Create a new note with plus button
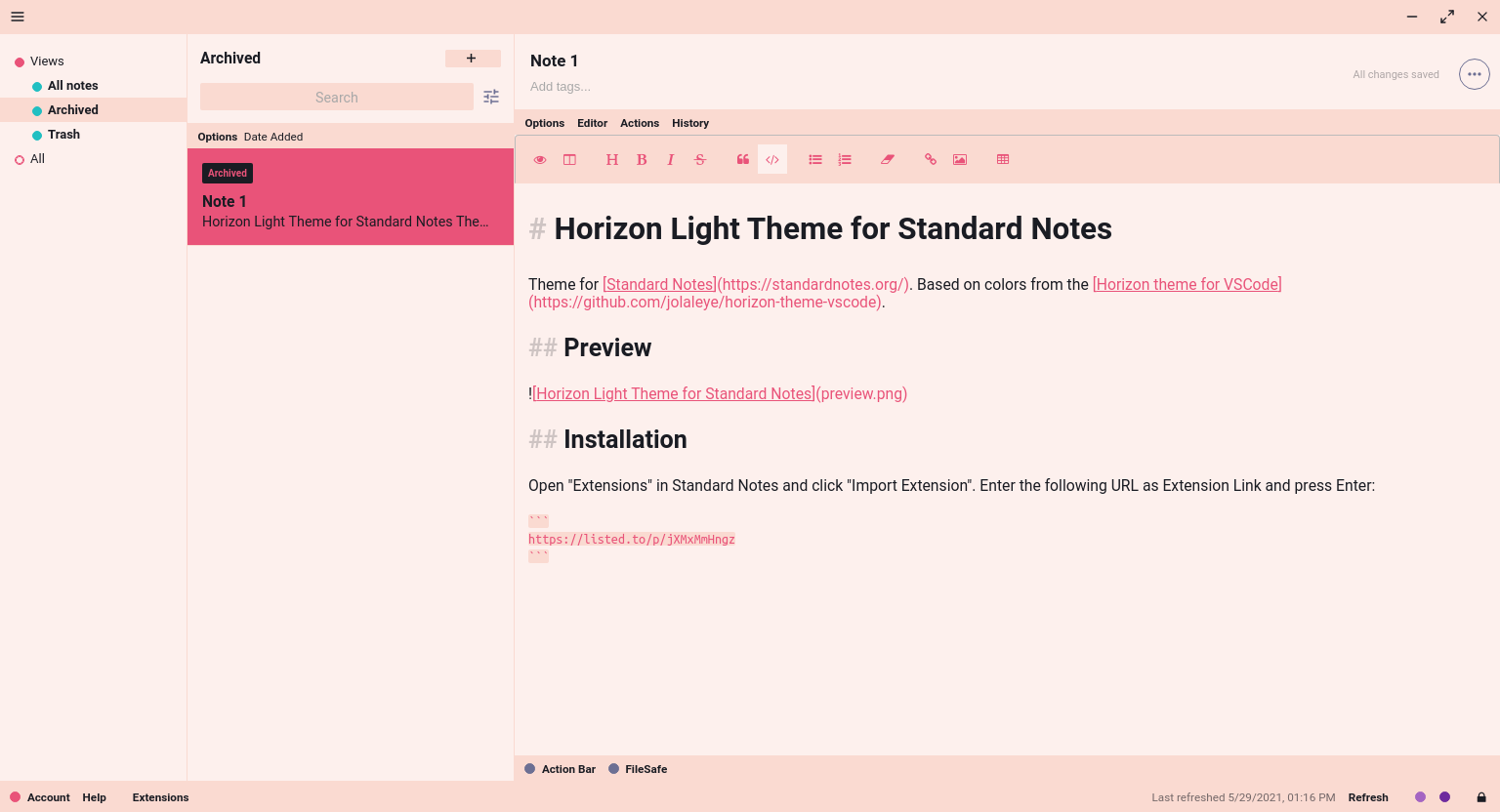1500x812 pixels. [473, 59]
